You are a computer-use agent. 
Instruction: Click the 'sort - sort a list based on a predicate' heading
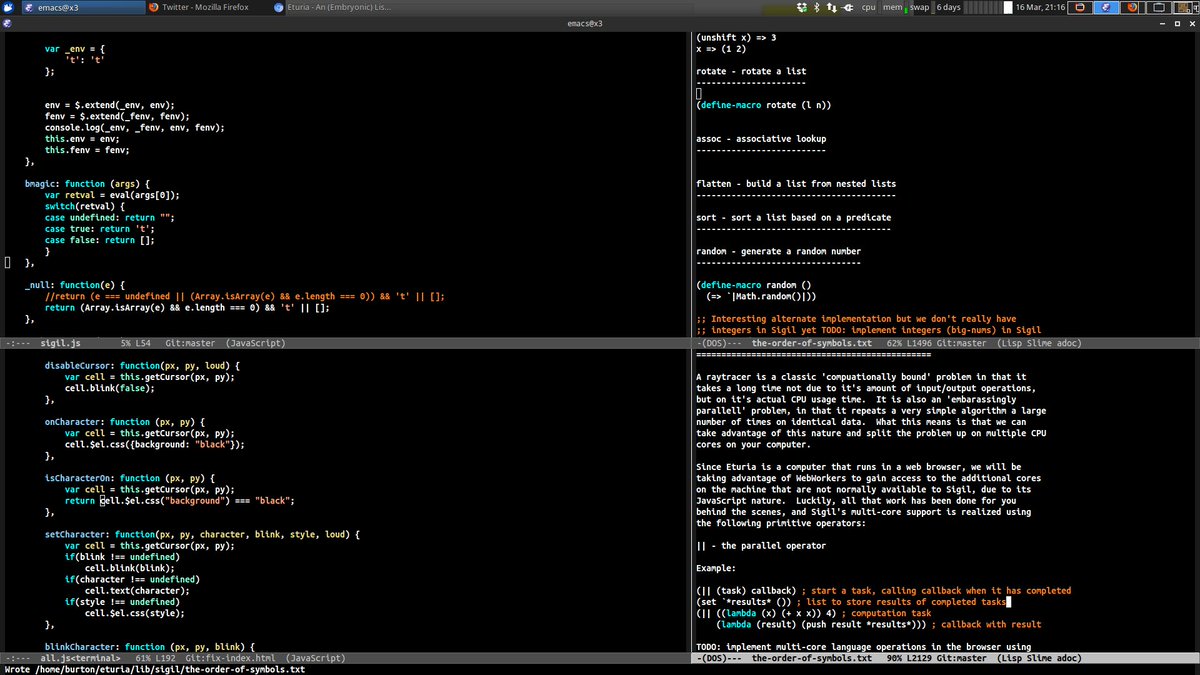794,218
